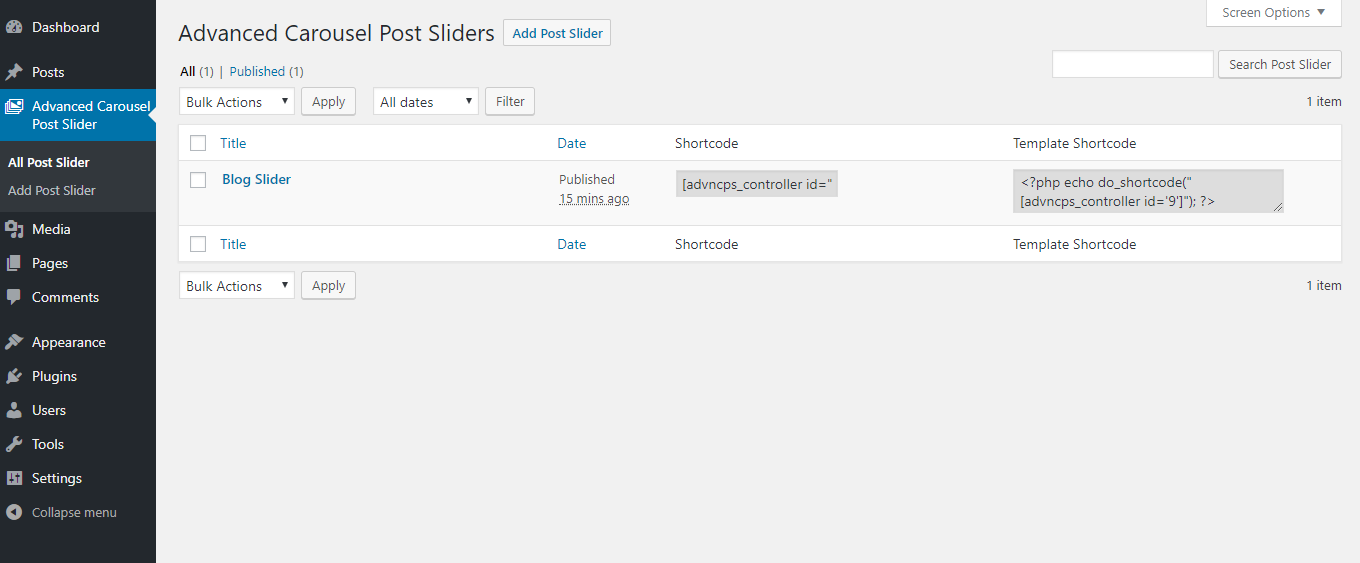Click the Comments bubble icon

click(14, 297)
